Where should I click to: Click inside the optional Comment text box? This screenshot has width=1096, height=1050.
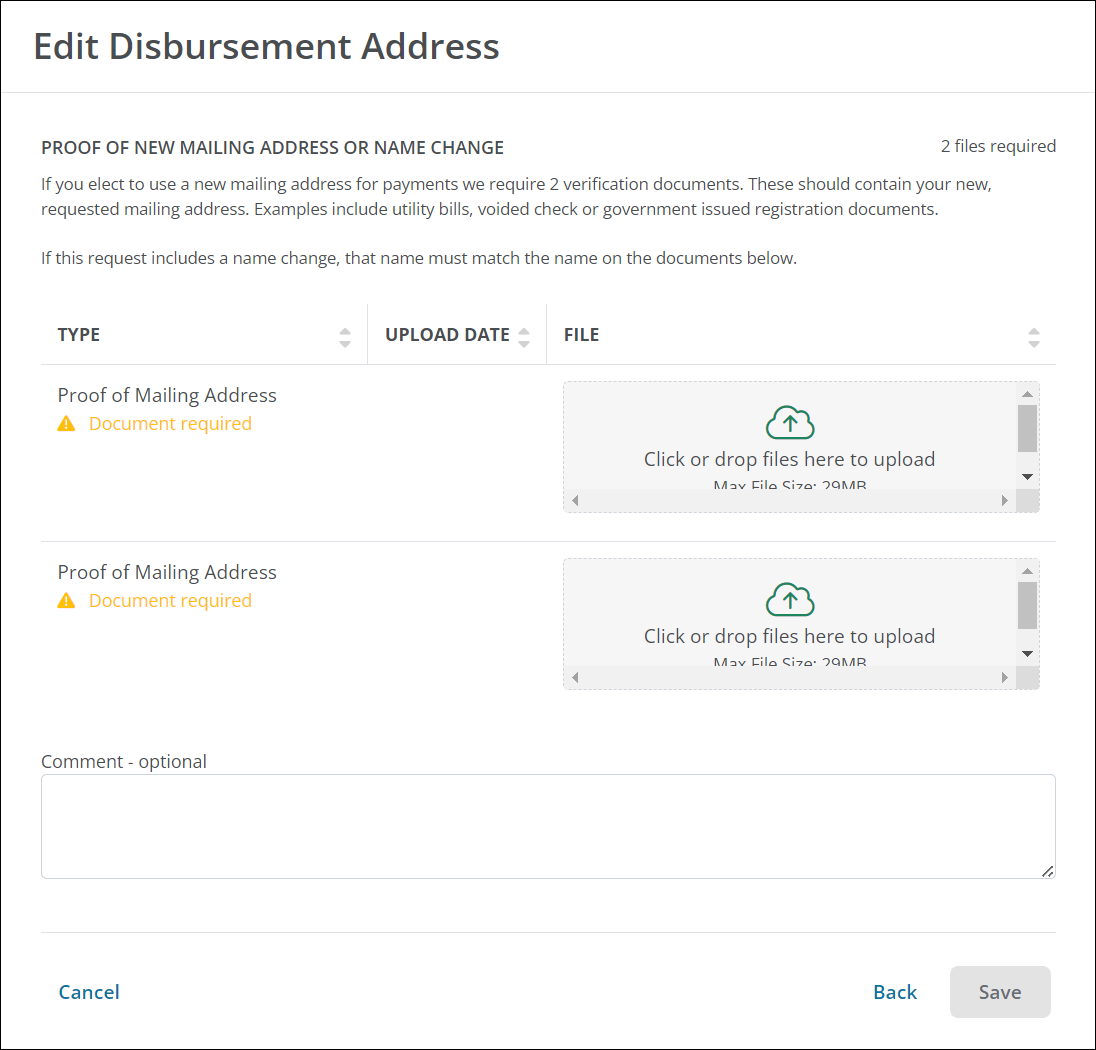coord(547,826)
